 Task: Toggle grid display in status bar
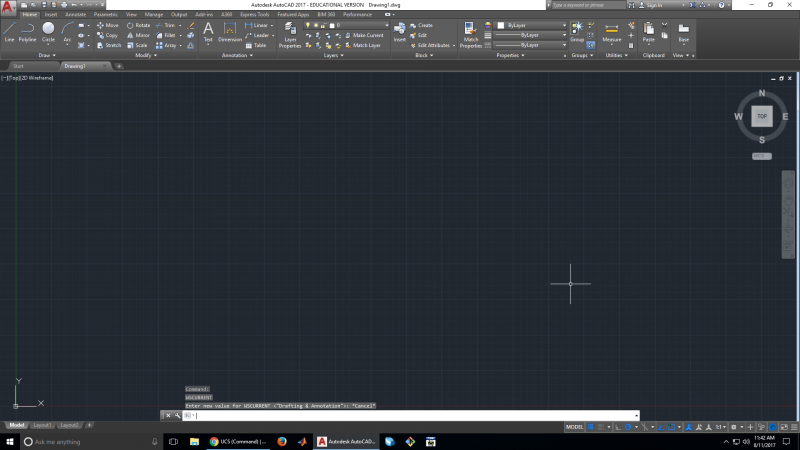click(590, 427)
